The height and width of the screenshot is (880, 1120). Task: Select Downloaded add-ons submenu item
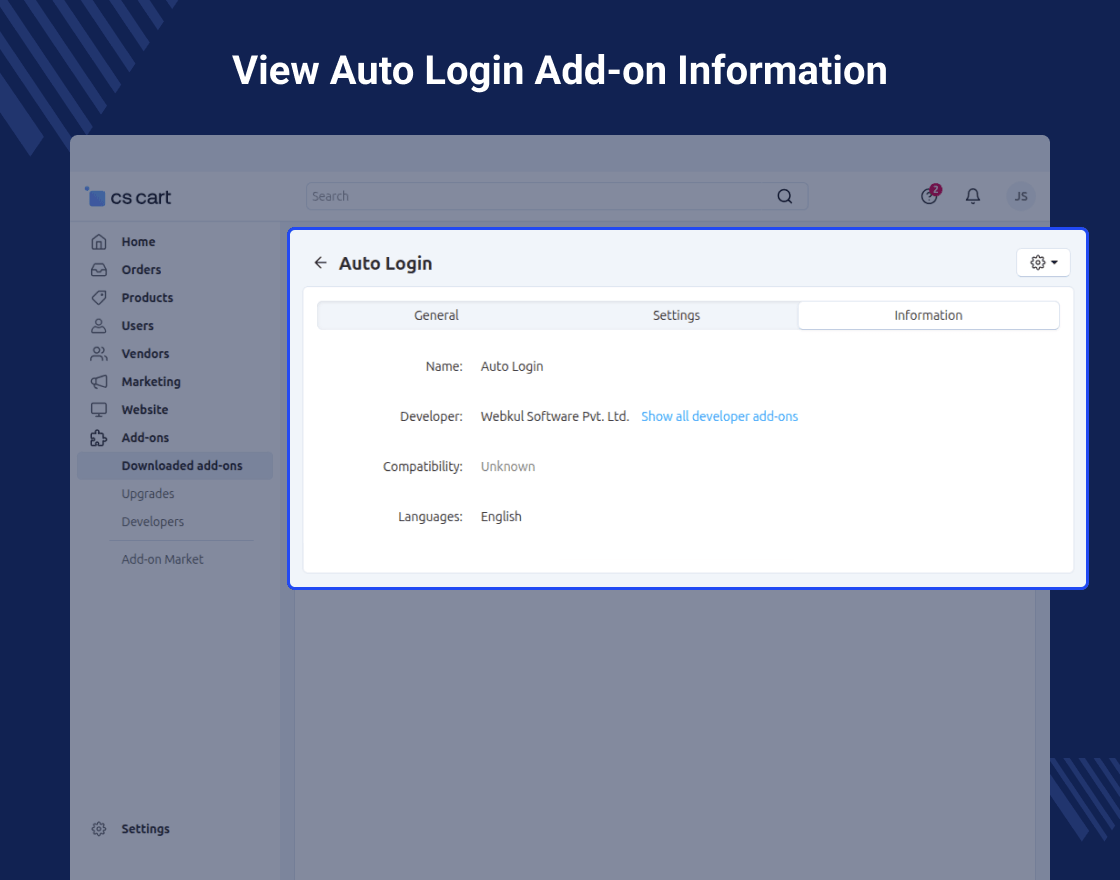click(175, 466)
